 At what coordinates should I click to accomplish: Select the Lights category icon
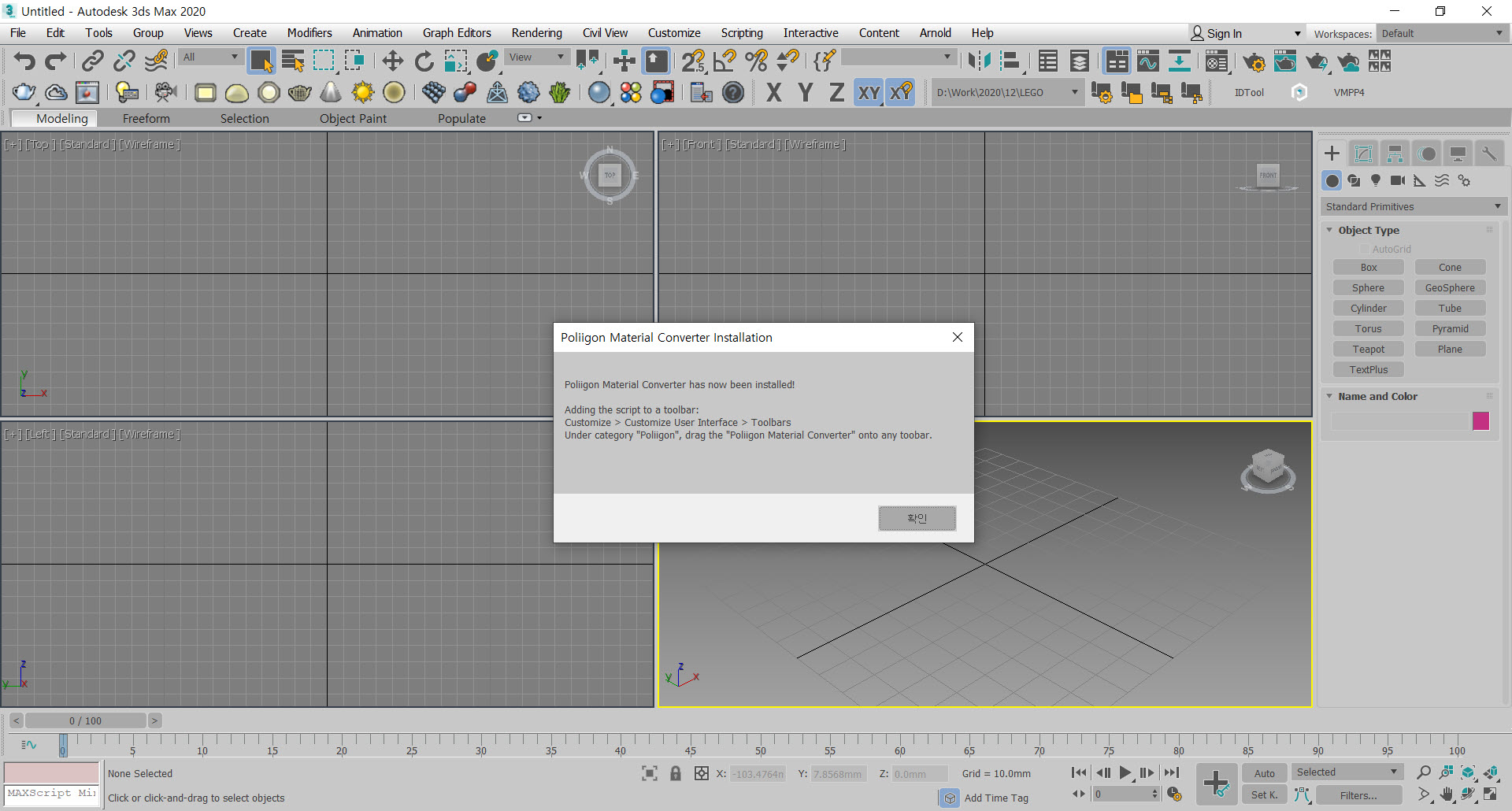[x=1376, y=180]
